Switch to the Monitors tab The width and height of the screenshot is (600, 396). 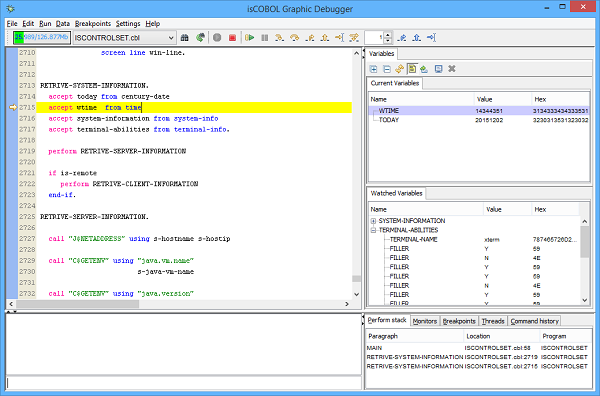(x=425, y=321)
